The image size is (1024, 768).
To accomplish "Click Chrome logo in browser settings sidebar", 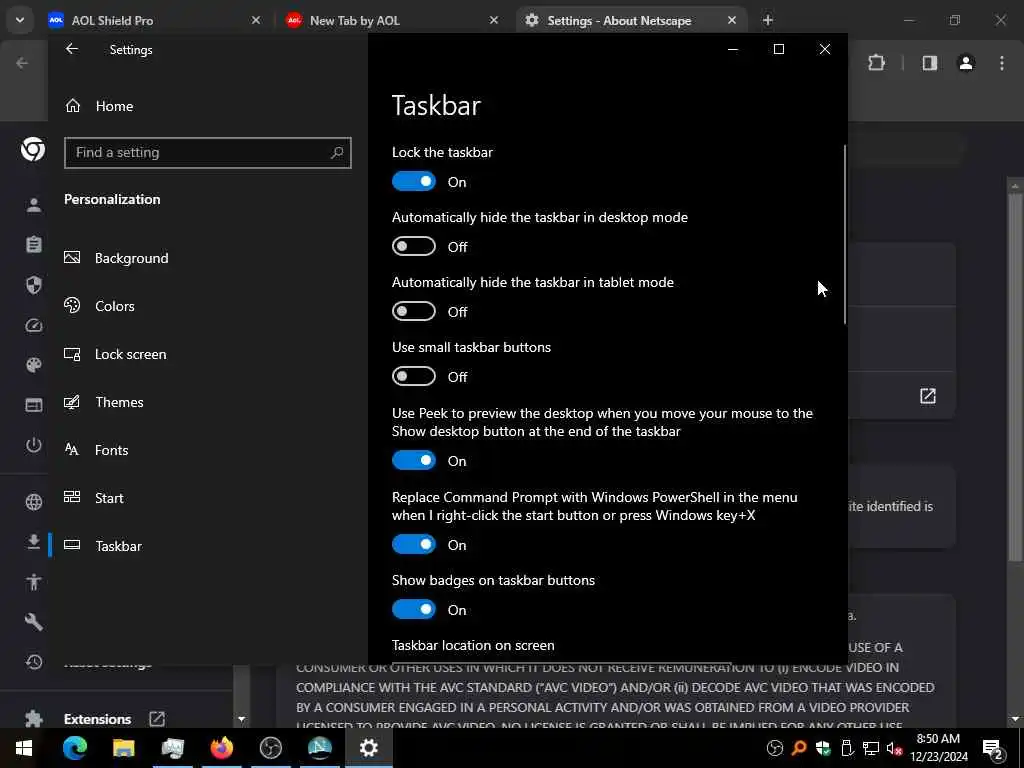I will (33, 150).
